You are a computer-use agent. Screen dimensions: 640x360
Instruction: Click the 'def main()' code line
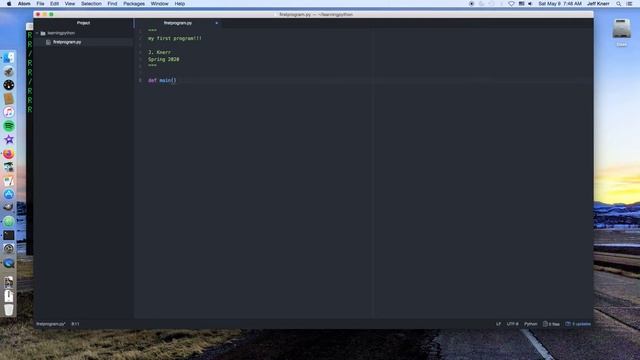pyautogui.click(x=162, y=80)
